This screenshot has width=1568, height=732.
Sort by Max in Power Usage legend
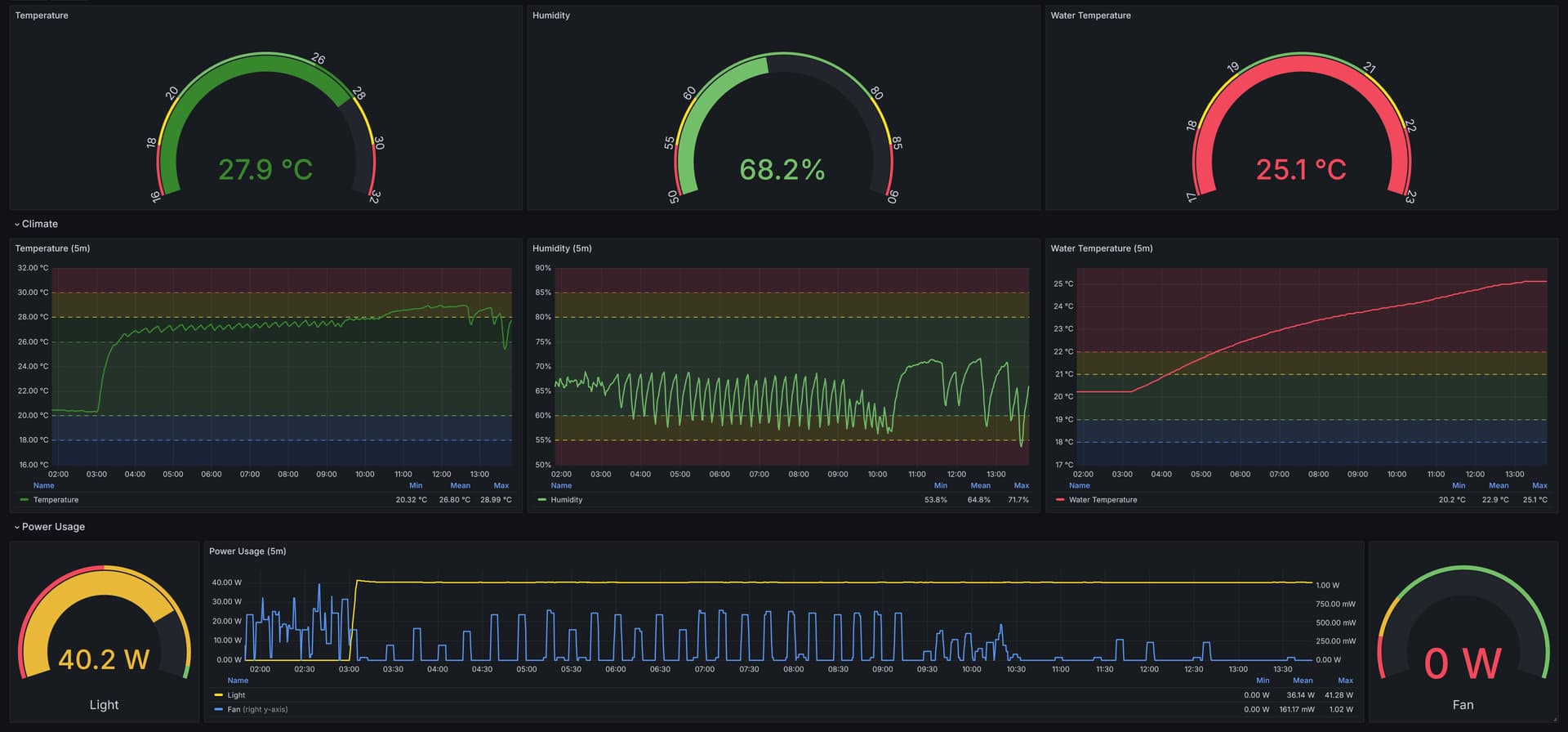pos(1345,681)
